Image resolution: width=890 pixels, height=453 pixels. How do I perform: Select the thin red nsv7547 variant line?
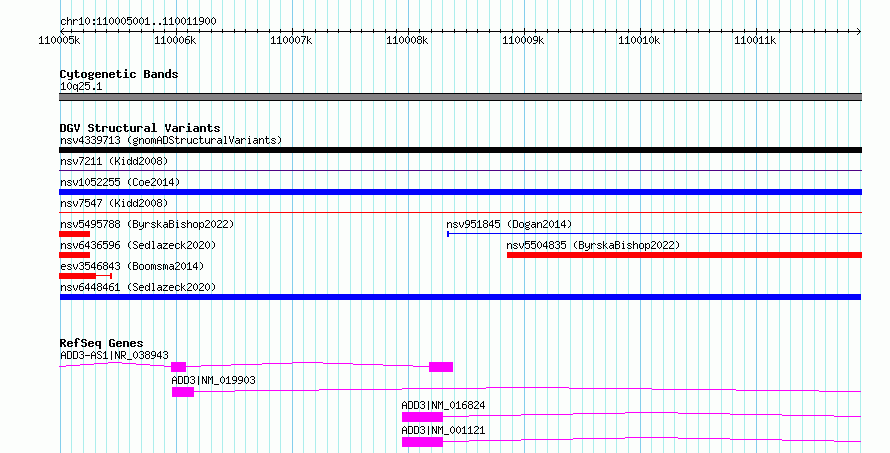click(x=460, y=212)
